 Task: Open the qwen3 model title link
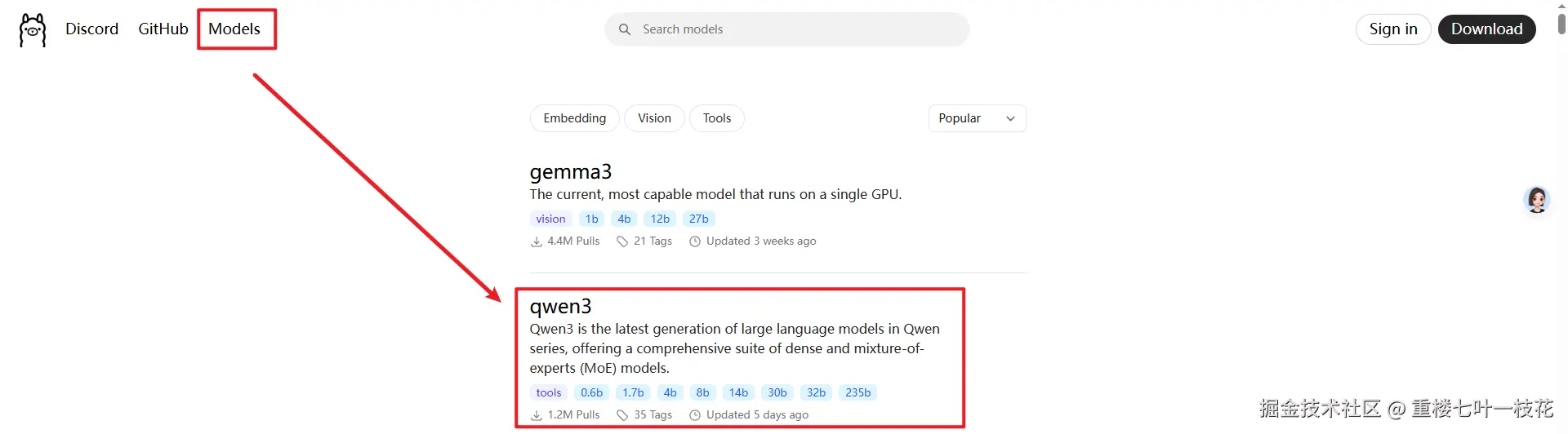point(560,307)
